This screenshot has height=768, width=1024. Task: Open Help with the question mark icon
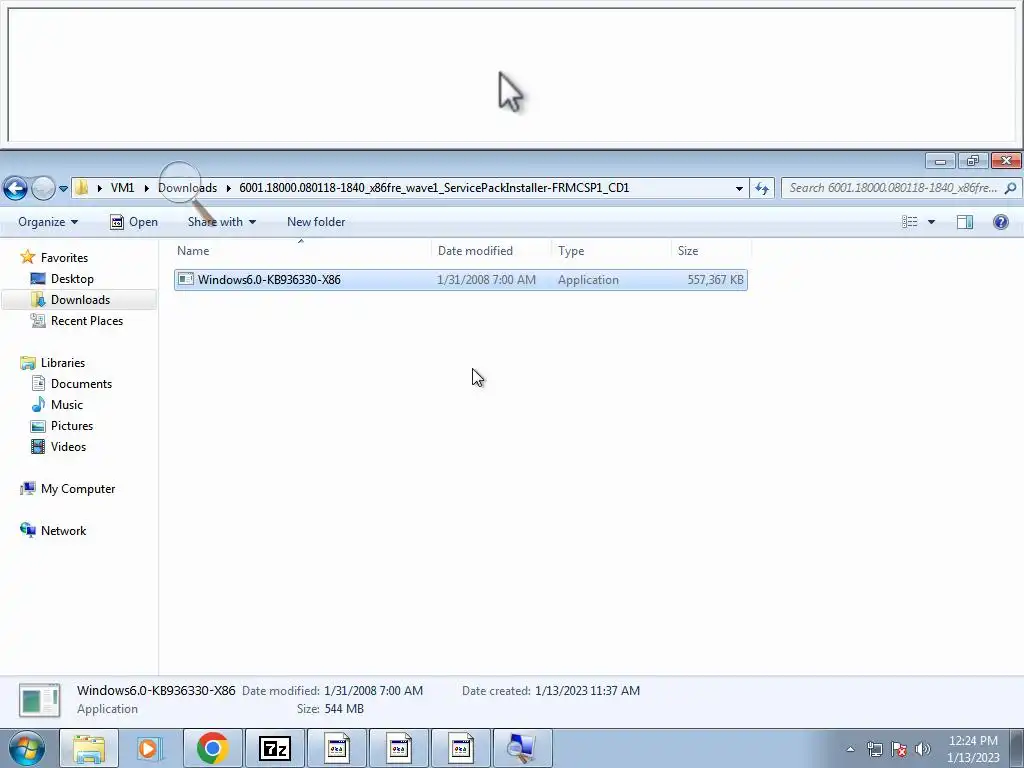tap(1000, 222)
